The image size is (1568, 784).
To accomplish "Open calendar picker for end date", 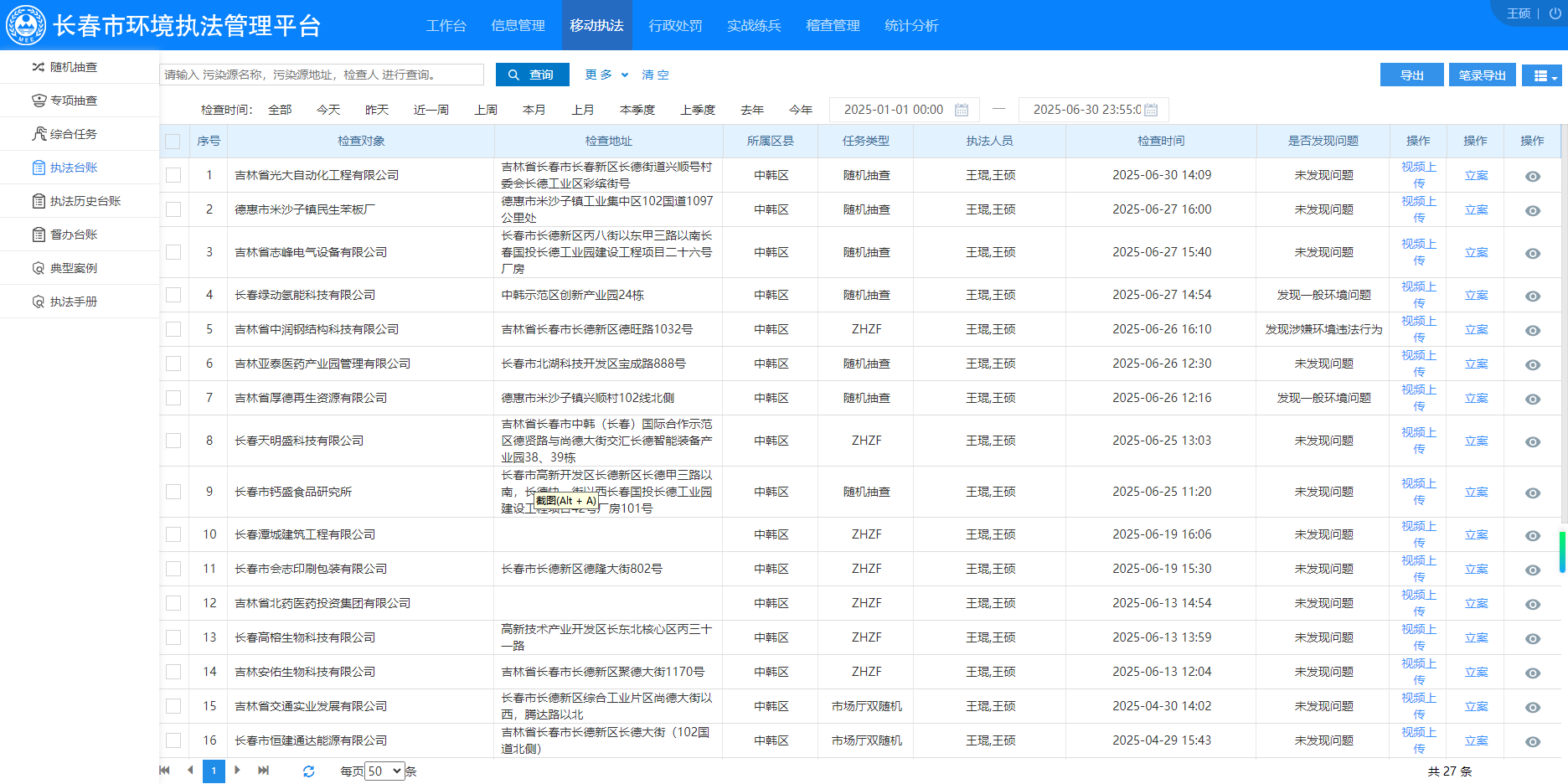I will (1151, 110).
